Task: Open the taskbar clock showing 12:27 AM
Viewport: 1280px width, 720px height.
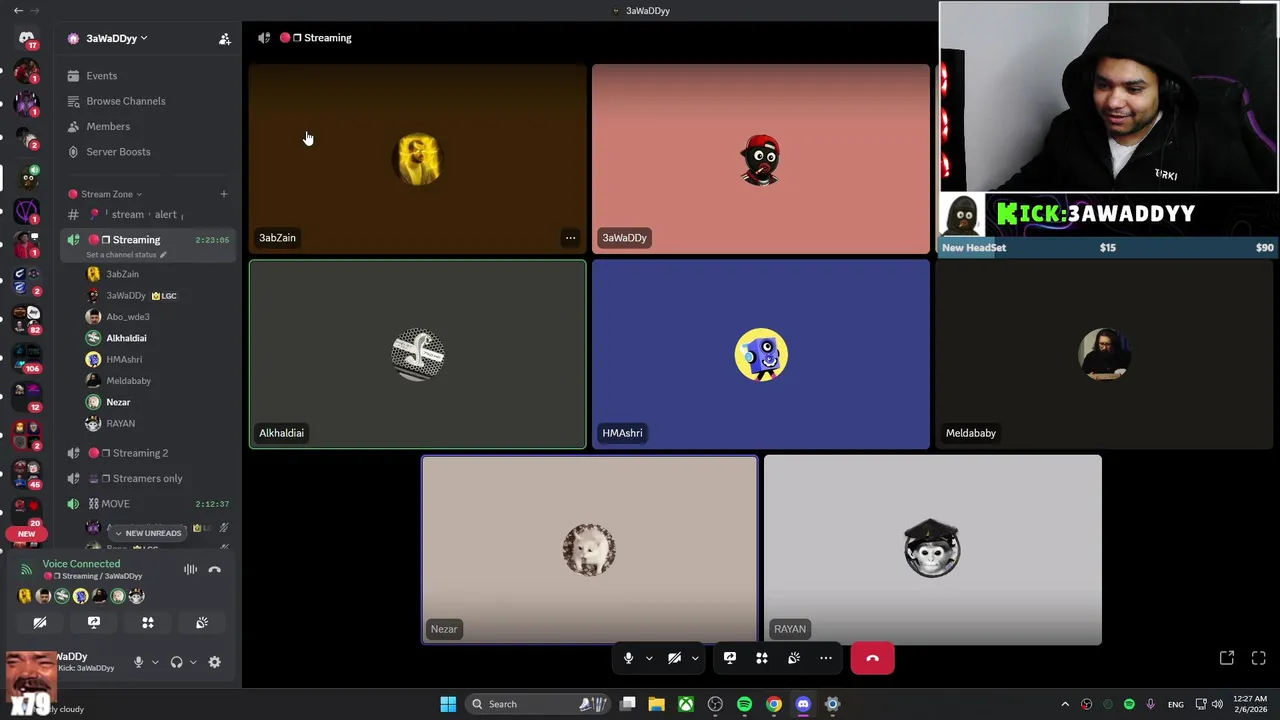Action: [x=1250, y=704]
